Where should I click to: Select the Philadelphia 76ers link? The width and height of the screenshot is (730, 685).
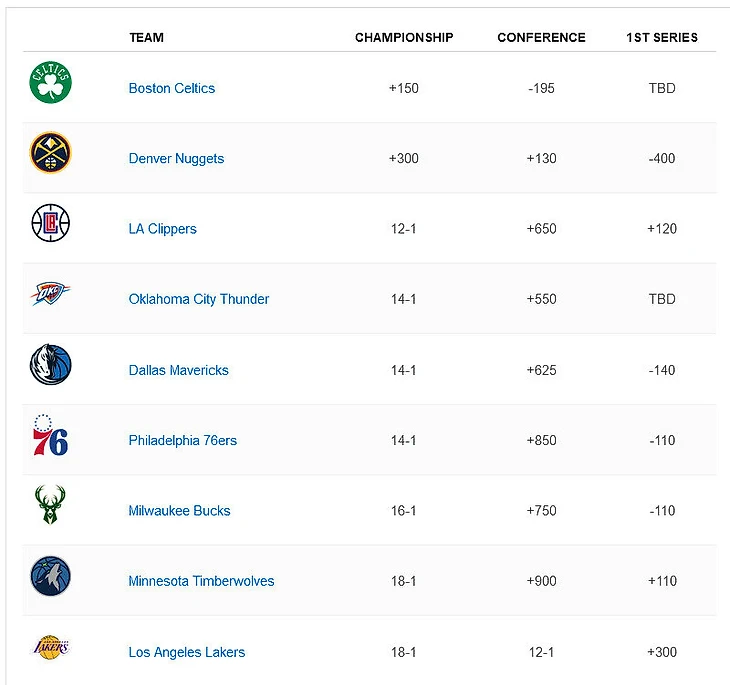(x=183, y=440)
